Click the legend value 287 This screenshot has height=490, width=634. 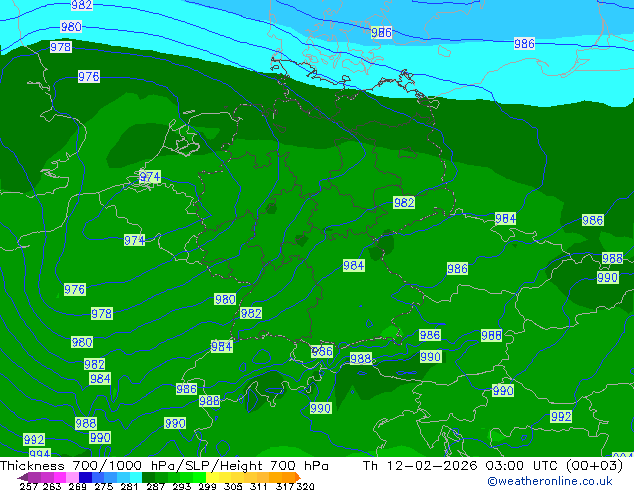pos(155,486)
